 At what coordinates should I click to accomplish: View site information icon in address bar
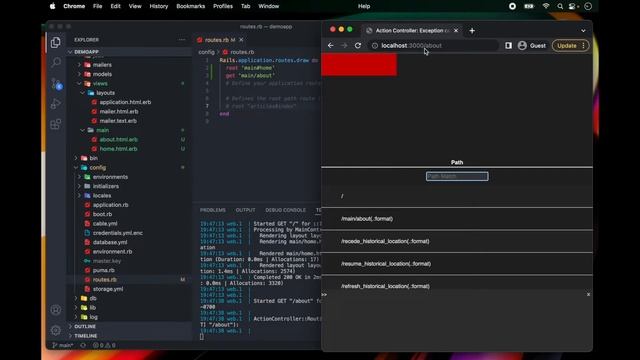tap(375, 46)
